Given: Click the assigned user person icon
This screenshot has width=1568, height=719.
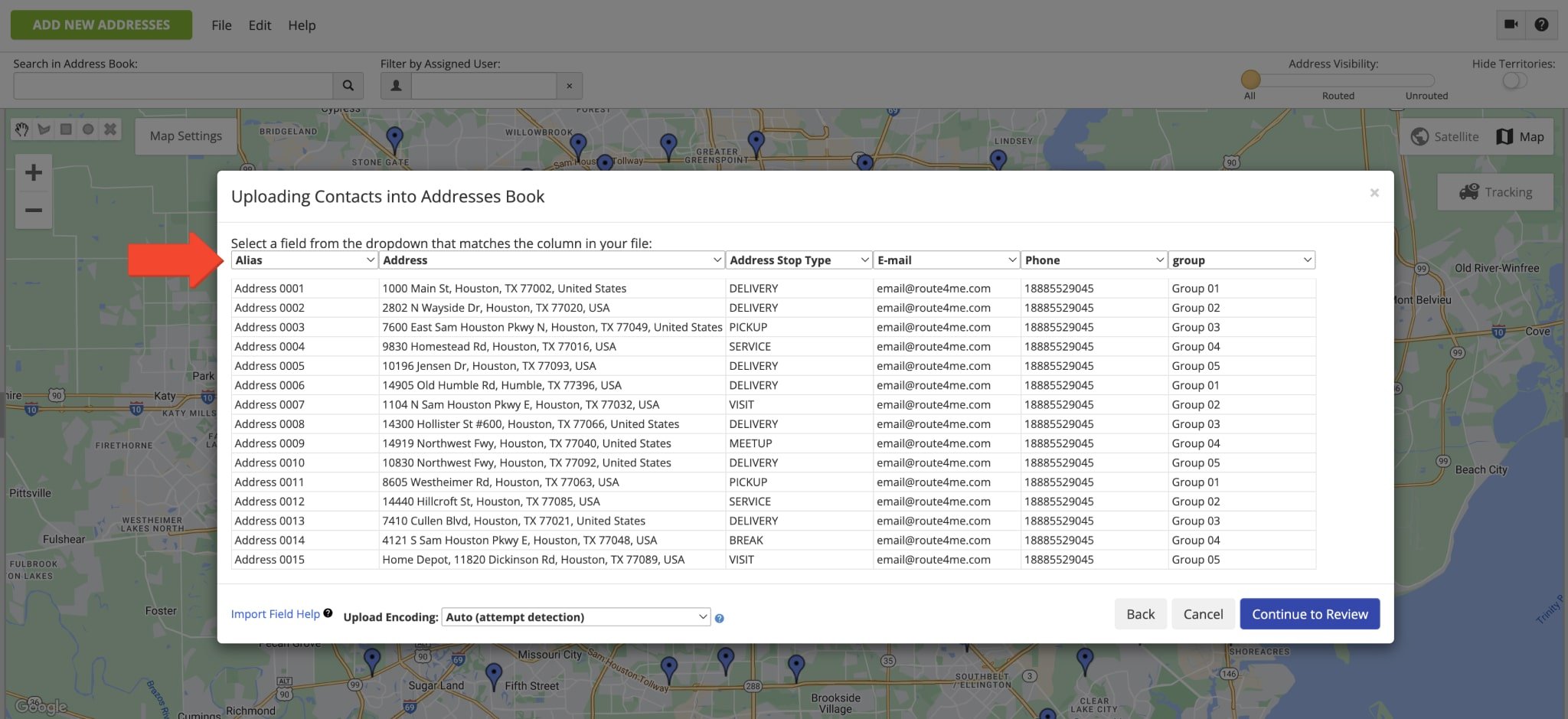Looking at the screenshot, I should (x=396, y=85).
